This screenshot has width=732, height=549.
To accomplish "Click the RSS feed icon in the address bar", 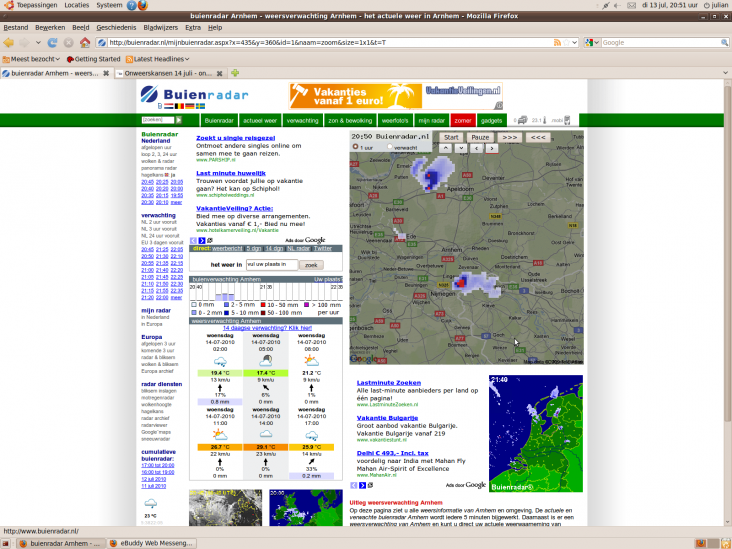I will pos(558,43).
